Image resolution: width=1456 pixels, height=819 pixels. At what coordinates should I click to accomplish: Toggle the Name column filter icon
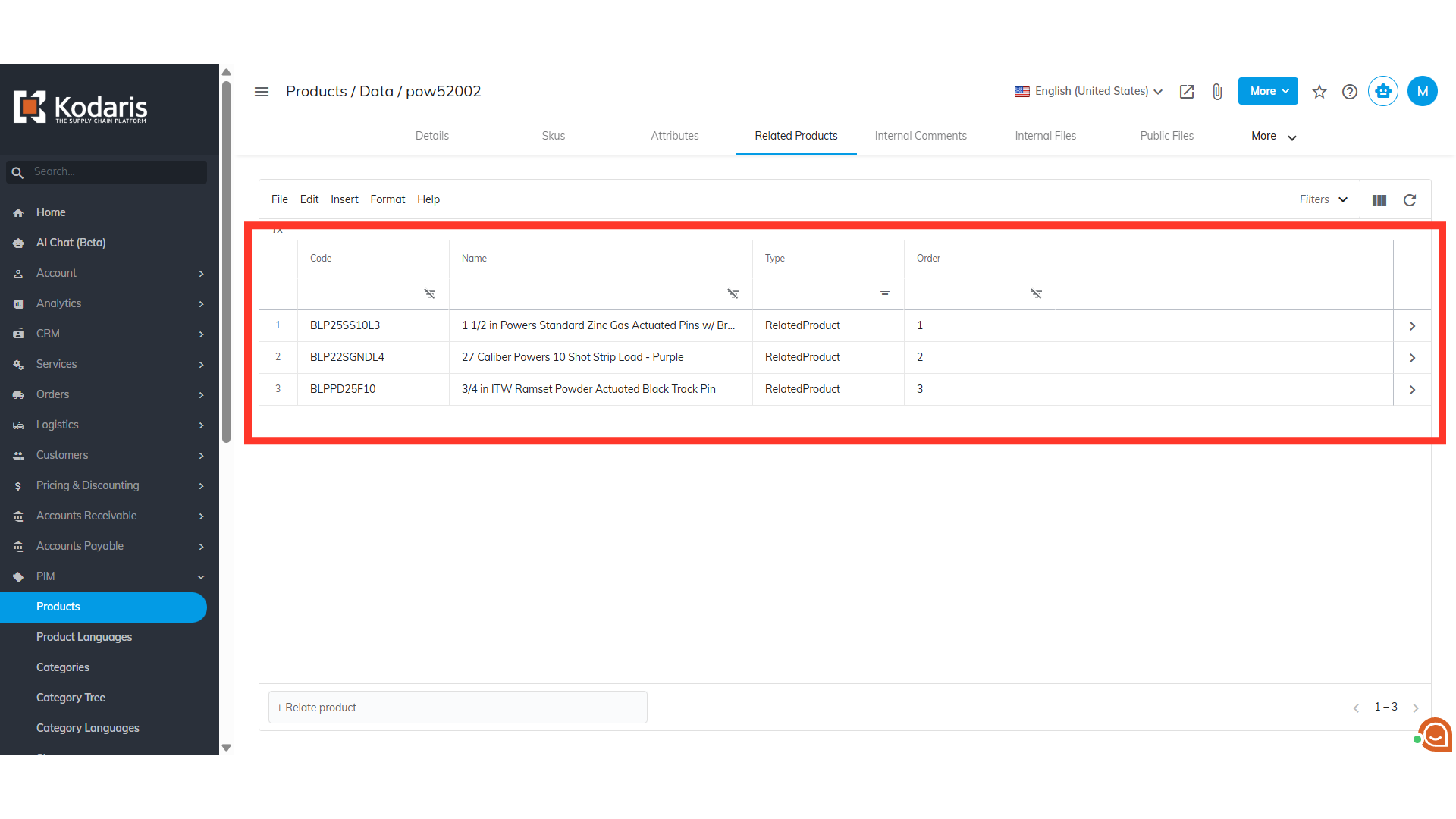coord(733,293)
